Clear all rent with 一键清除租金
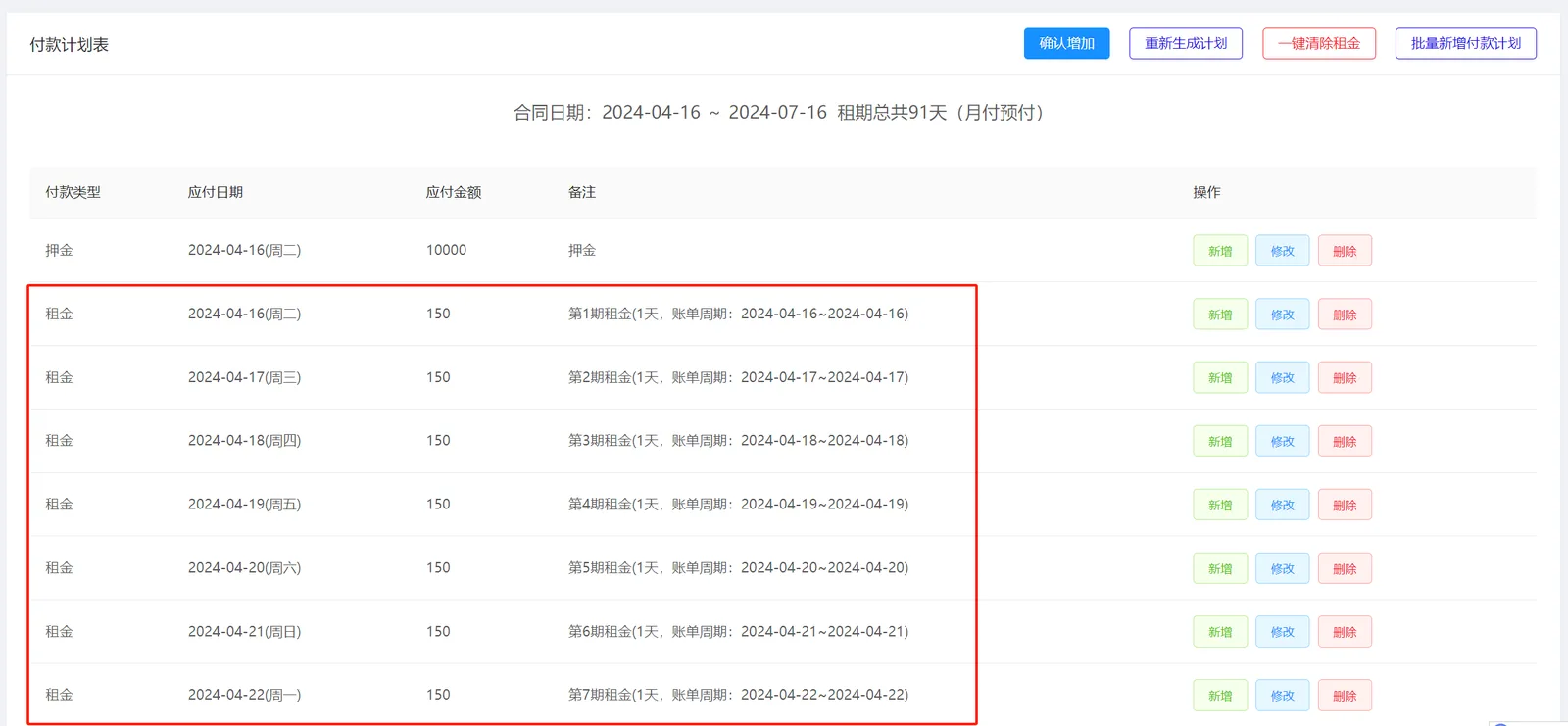Viewport: 1568px width, 726px height. pos(1319,43)
